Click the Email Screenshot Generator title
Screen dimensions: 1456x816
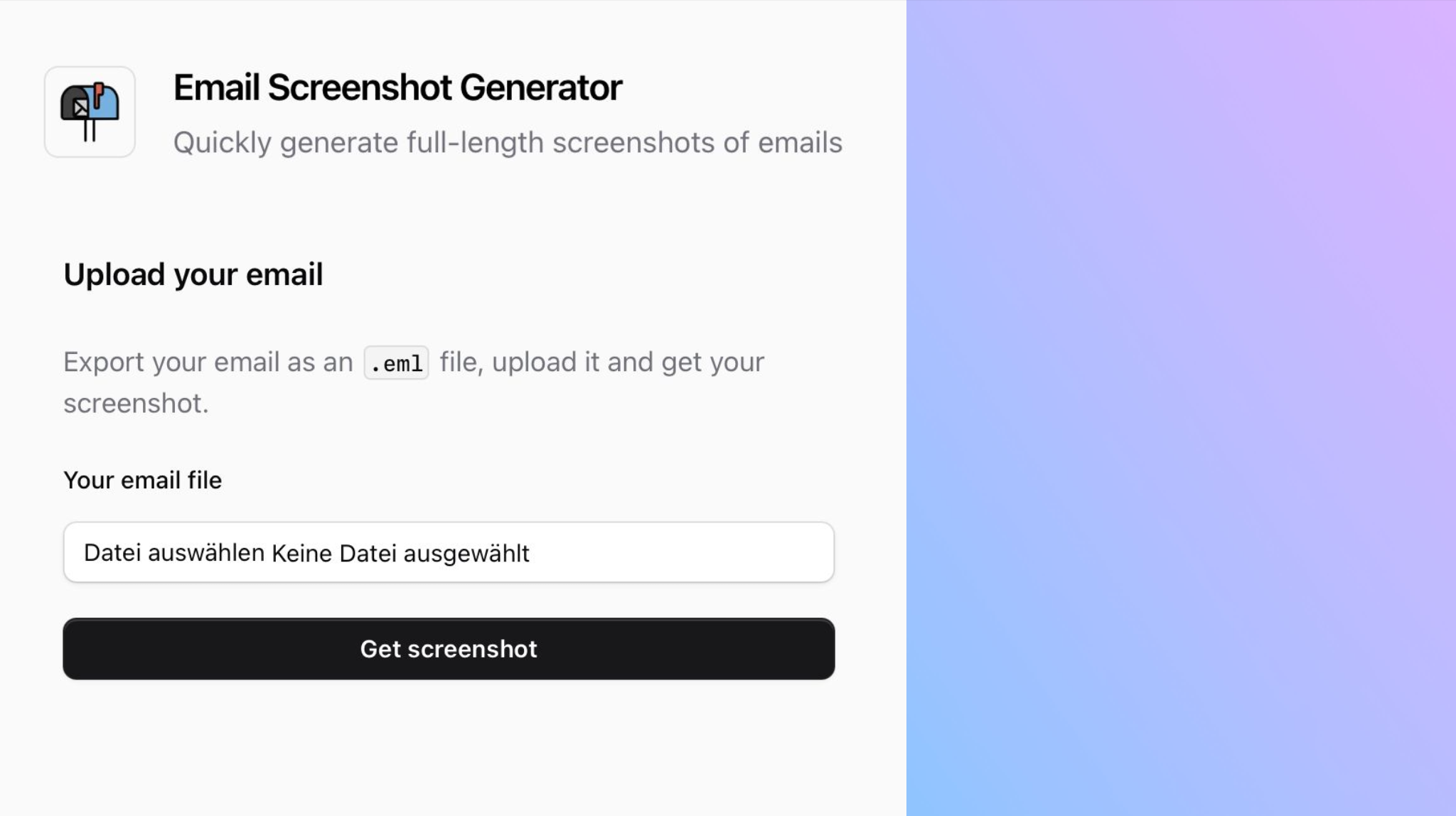coord(397,87)
